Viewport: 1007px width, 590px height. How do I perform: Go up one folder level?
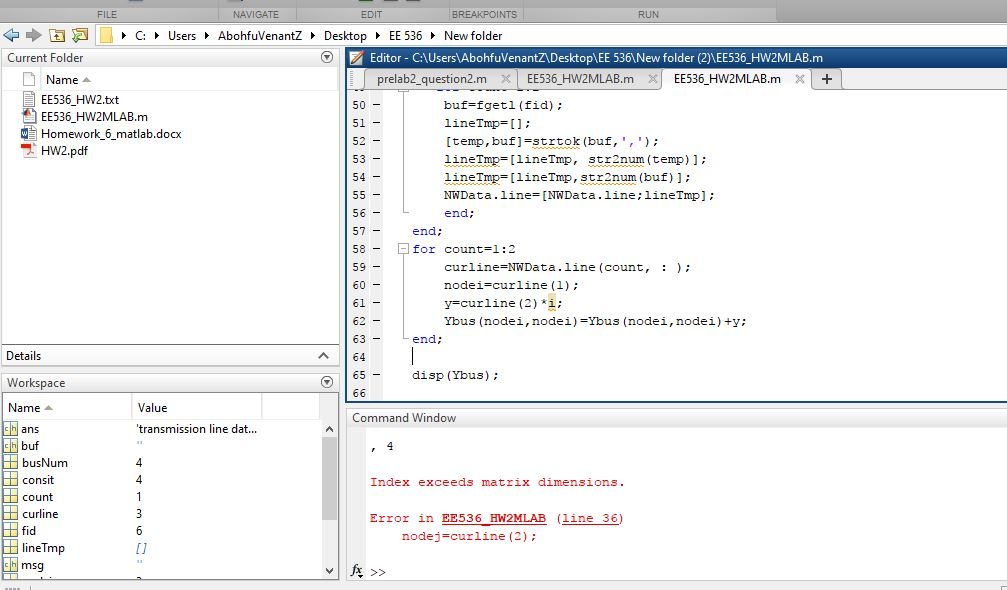coord(56,35)
